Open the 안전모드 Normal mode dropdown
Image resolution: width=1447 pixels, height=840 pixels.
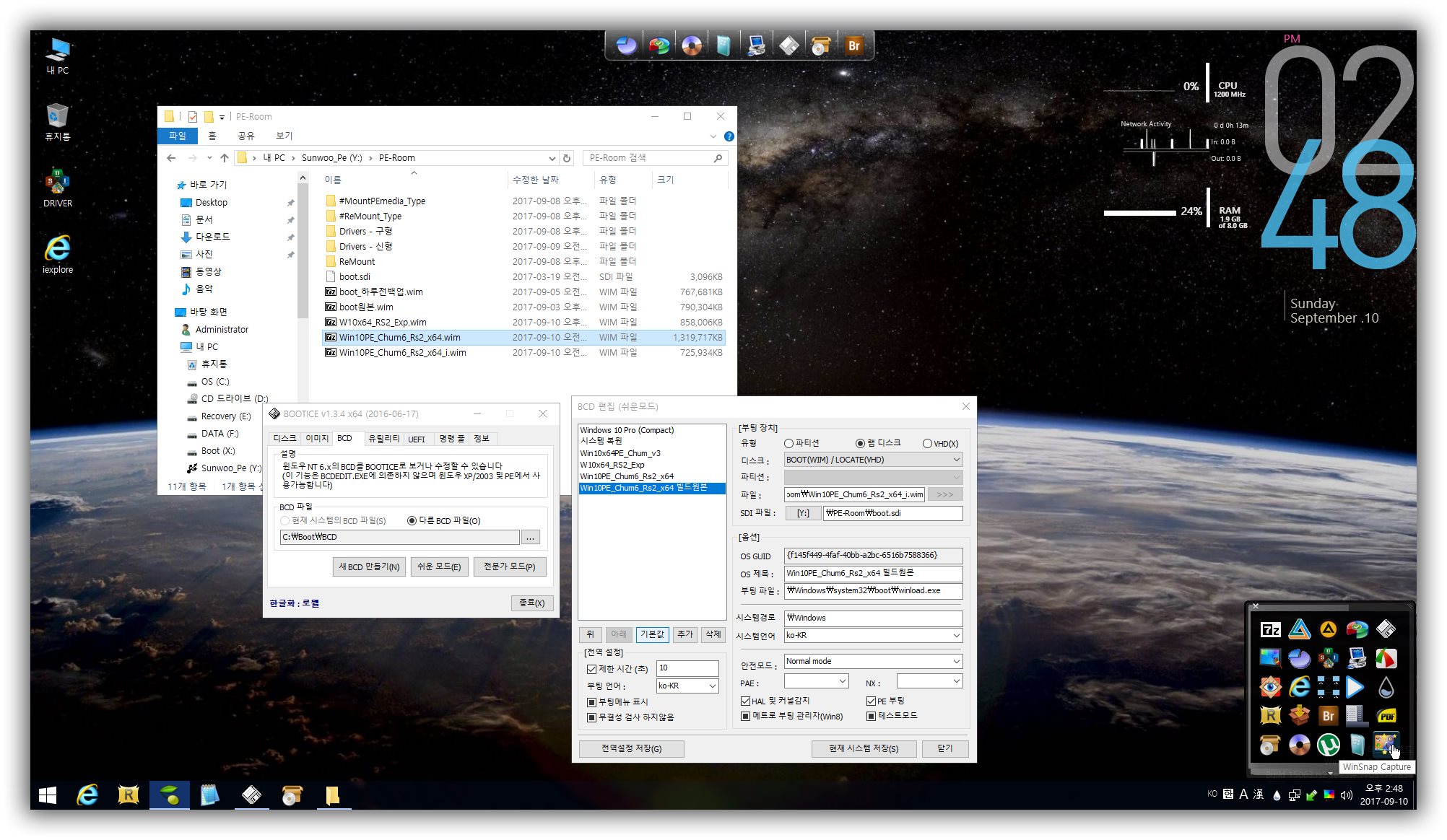[873, 661]
